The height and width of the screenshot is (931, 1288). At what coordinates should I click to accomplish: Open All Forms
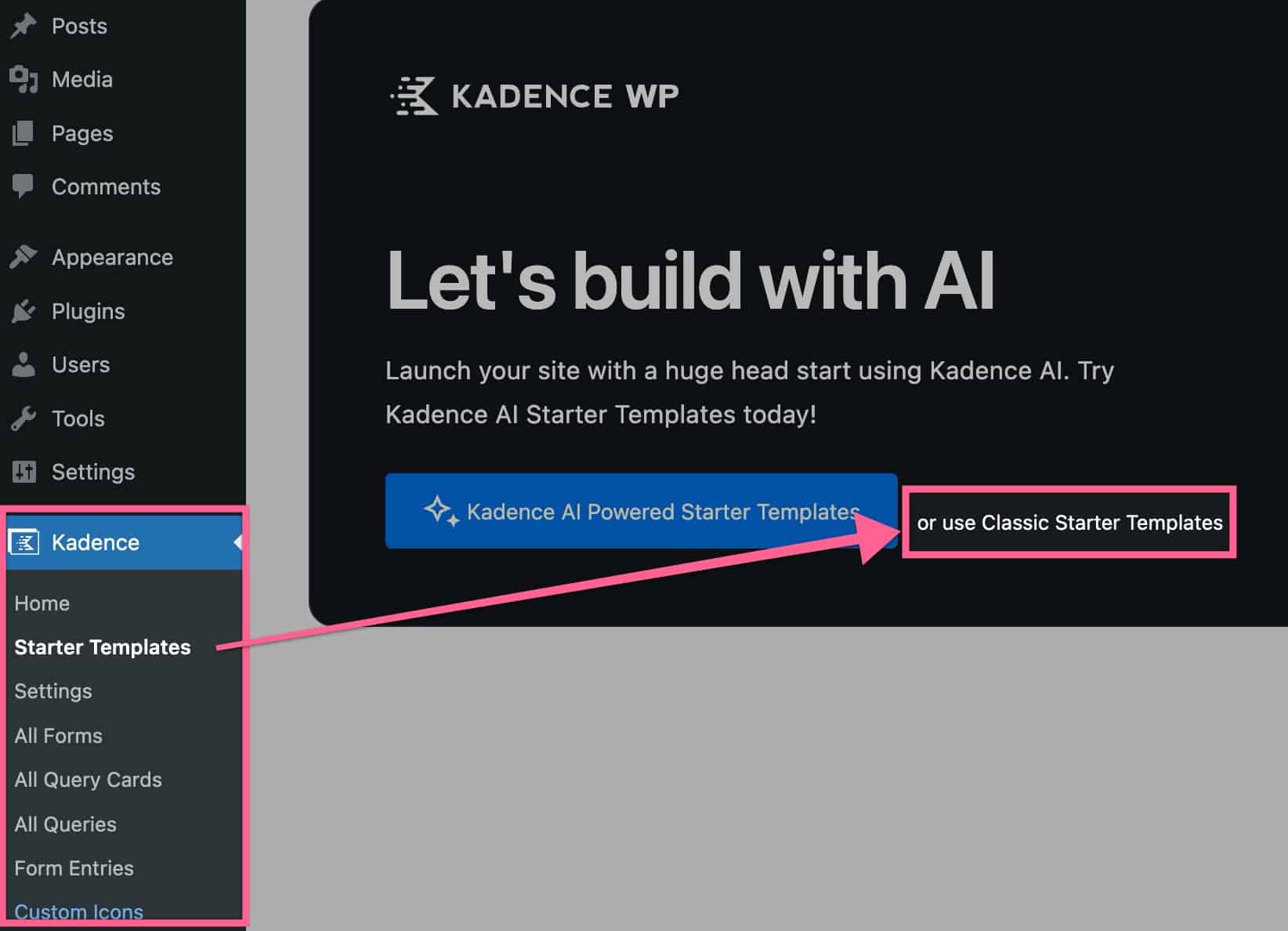click(x=58, y=735)
